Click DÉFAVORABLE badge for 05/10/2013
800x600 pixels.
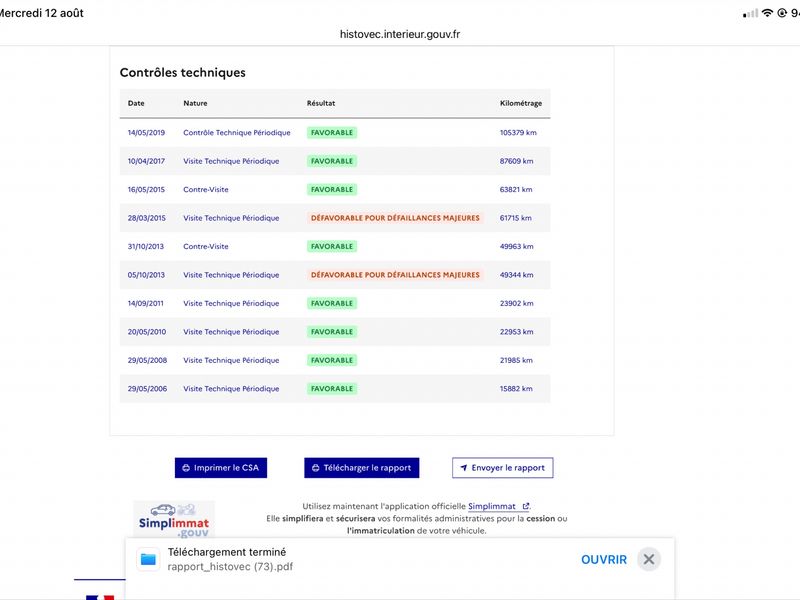[395, 275]
